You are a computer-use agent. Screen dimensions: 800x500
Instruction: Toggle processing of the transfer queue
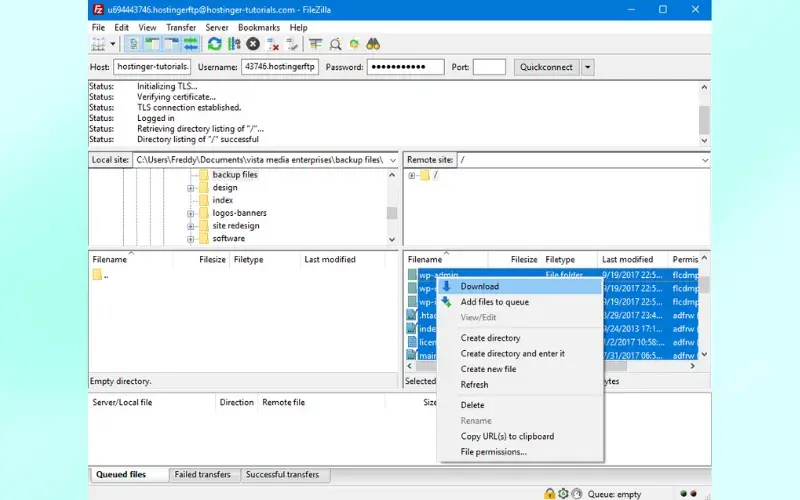pyautogui.click(x=234, y=44)
